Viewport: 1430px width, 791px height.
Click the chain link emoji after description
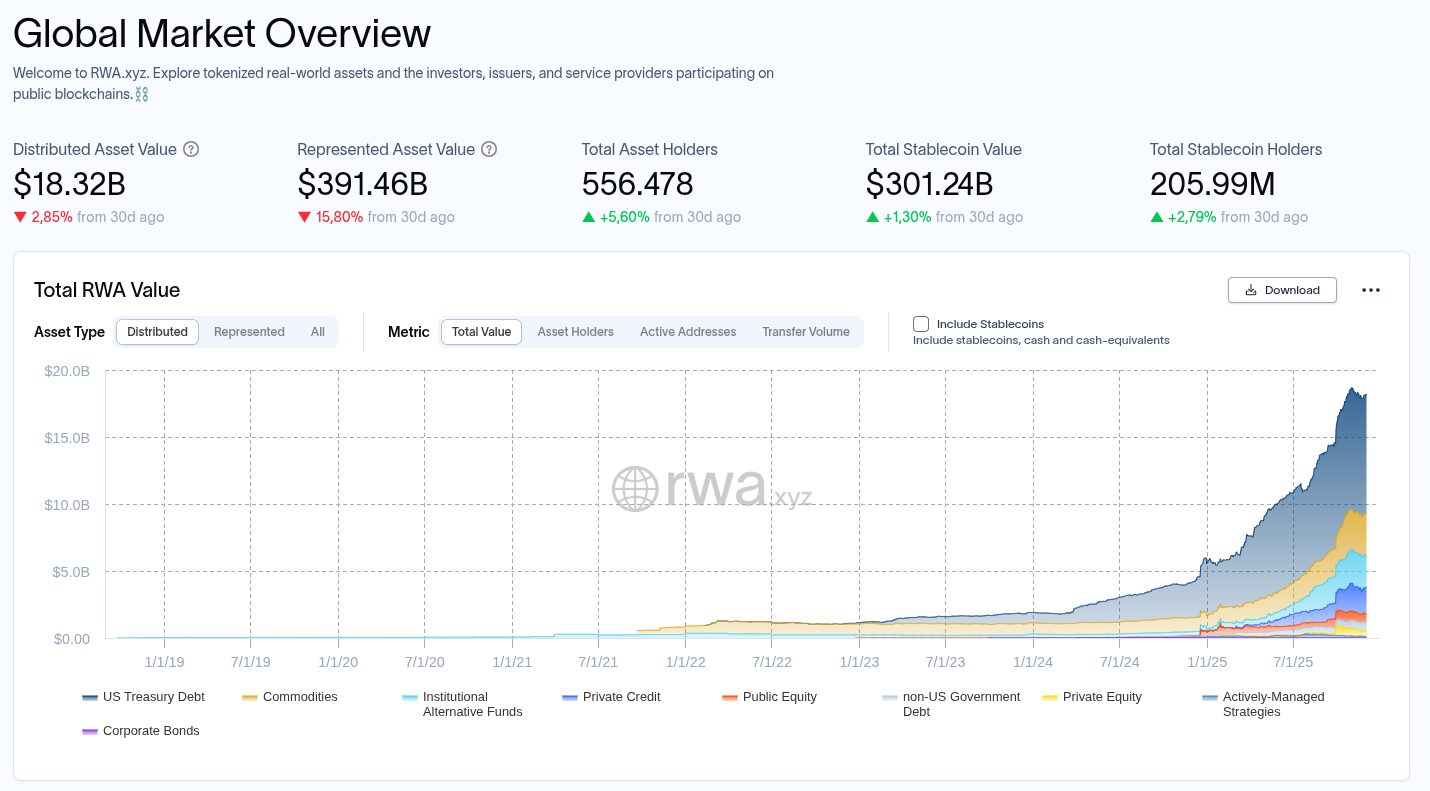click(x=141, y=94)
